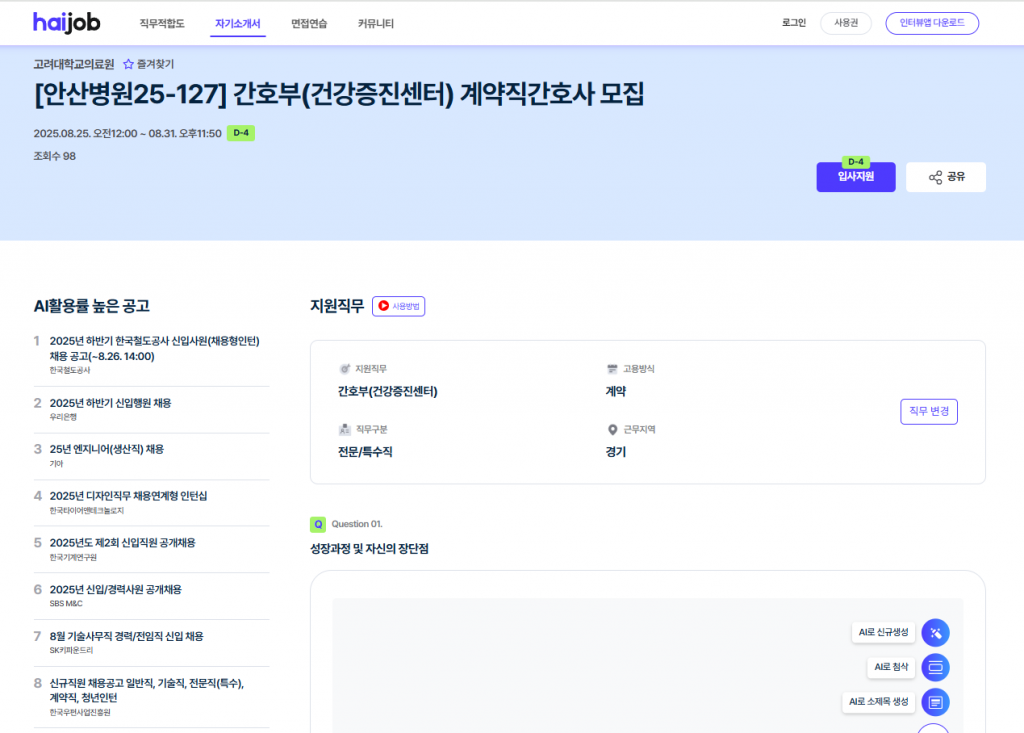This screenshot has height=733, width=1024.
Task: Click AI로 첨삭 label
Action: tap(891, 667)
